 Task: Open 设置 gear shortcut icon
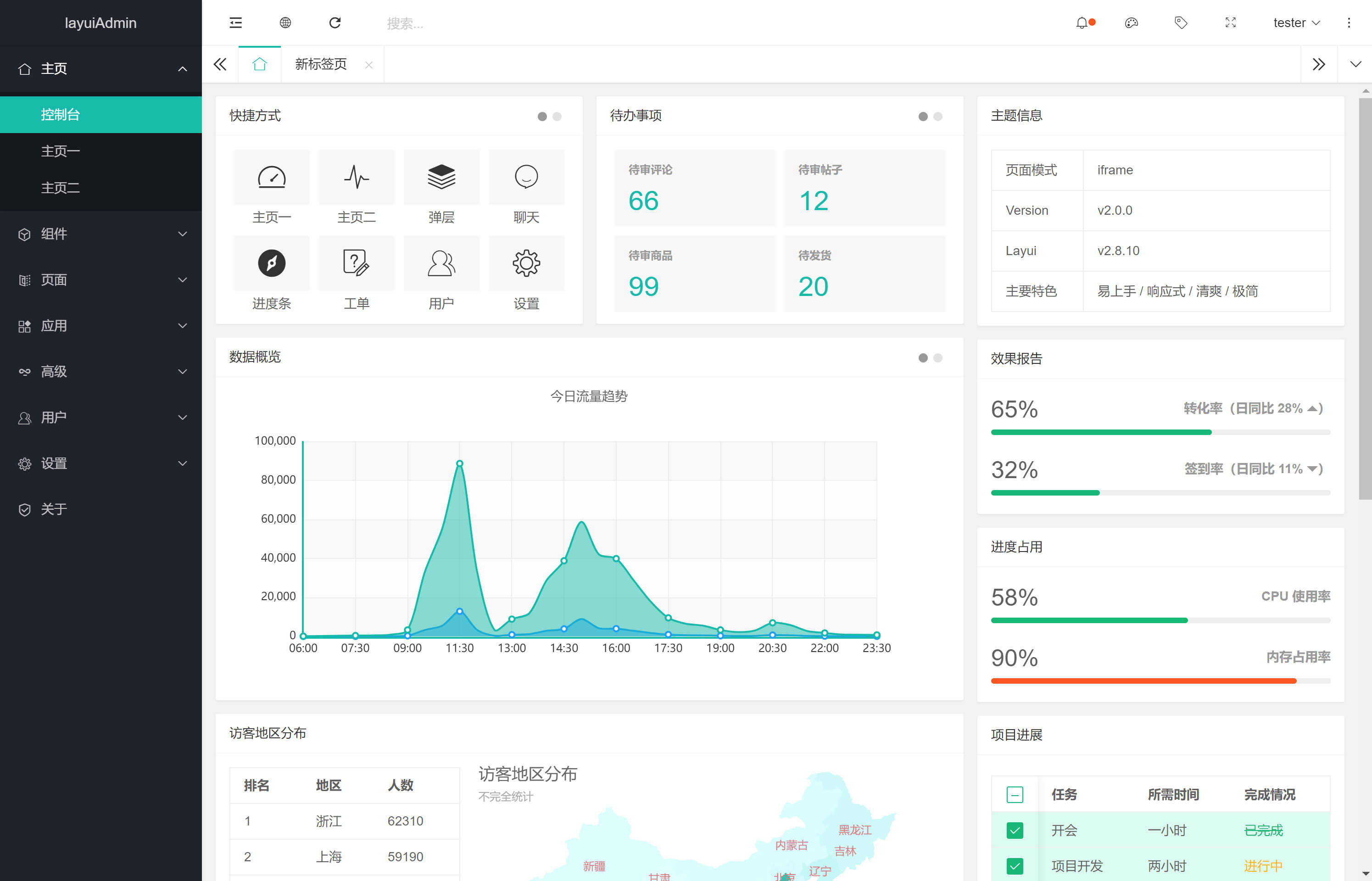tap(526, 263)
